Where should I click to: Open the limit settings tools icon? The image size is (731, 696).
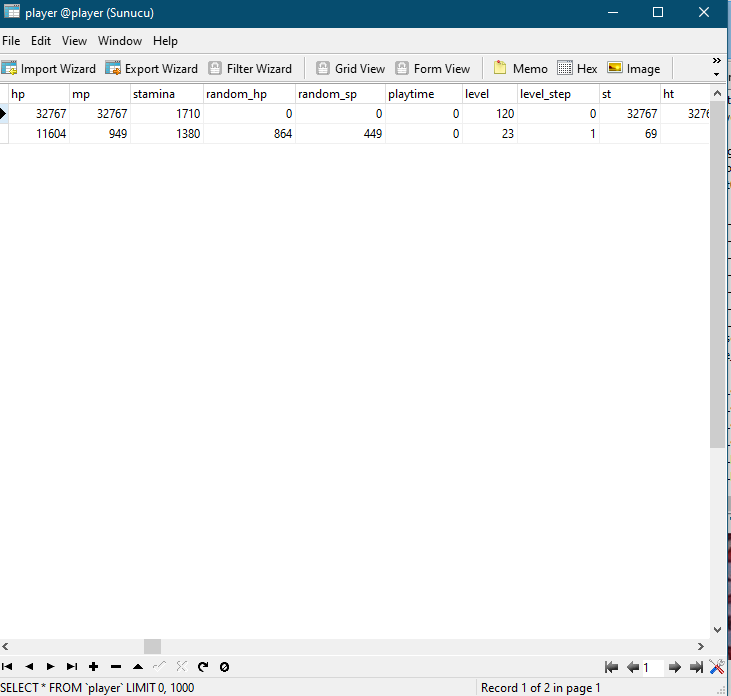point(717,667)
